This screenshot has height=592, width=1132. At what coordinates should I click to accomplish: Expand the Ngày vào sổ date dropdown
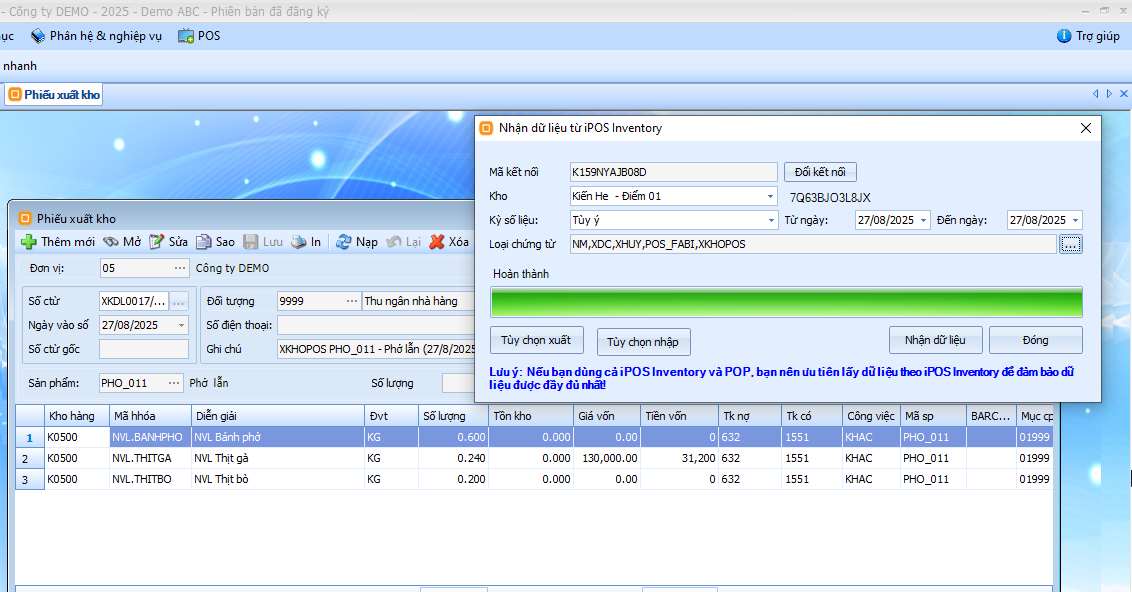180,325
